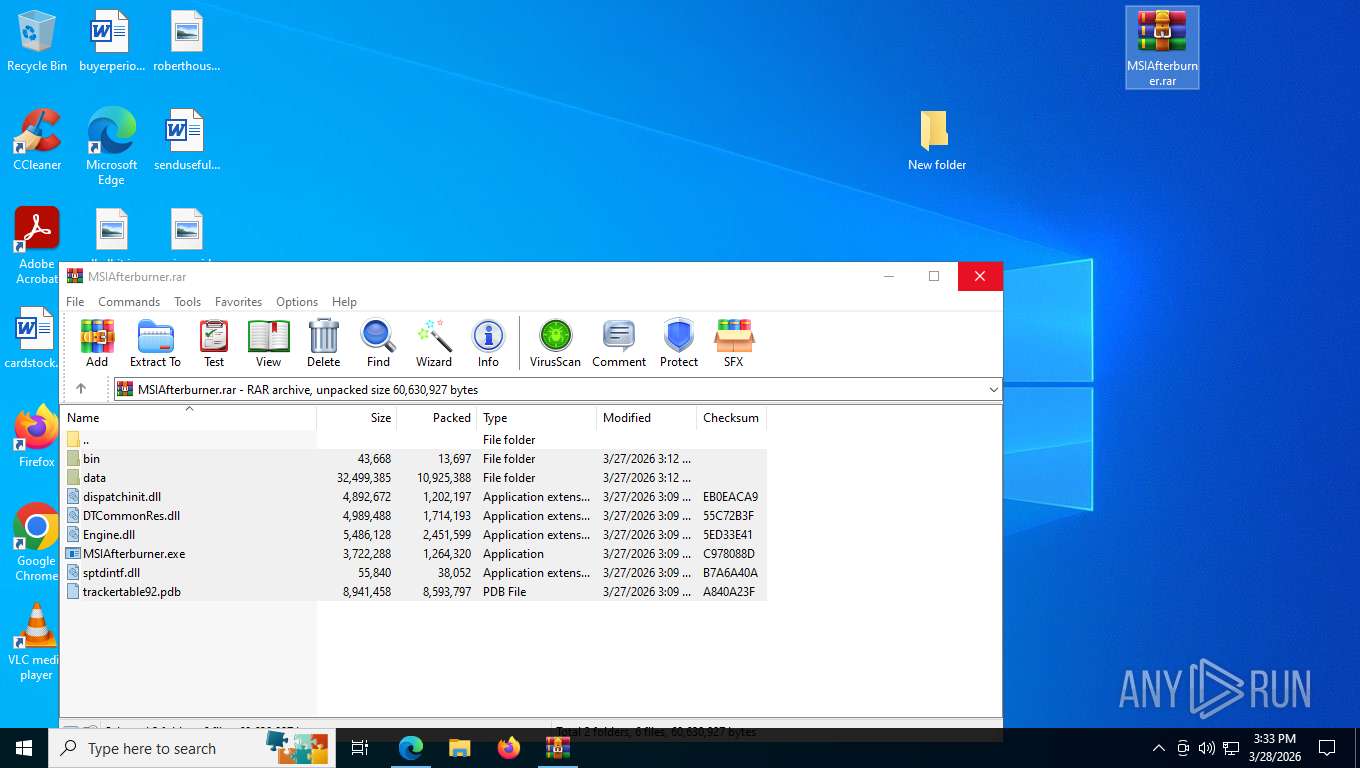
Task: Select the bin folder row
Action: (414, 459)
